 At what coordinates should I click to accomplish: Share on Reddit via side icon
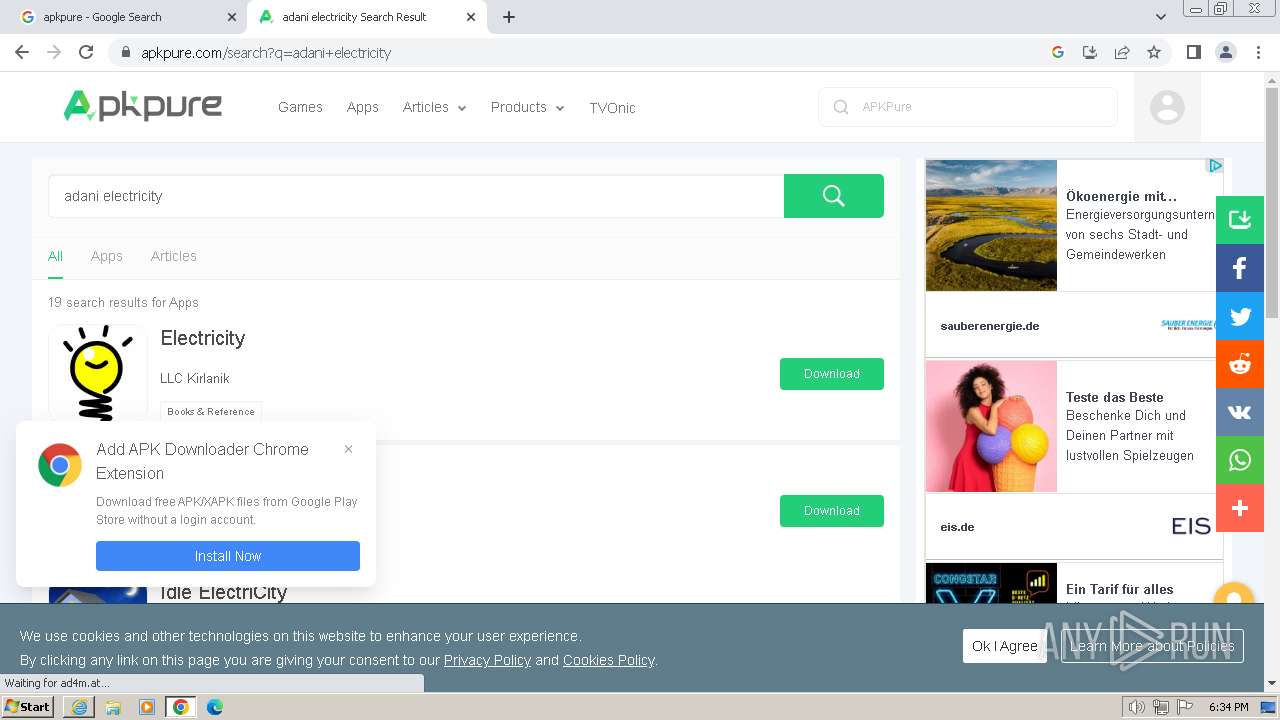[x=1240, y=364]
